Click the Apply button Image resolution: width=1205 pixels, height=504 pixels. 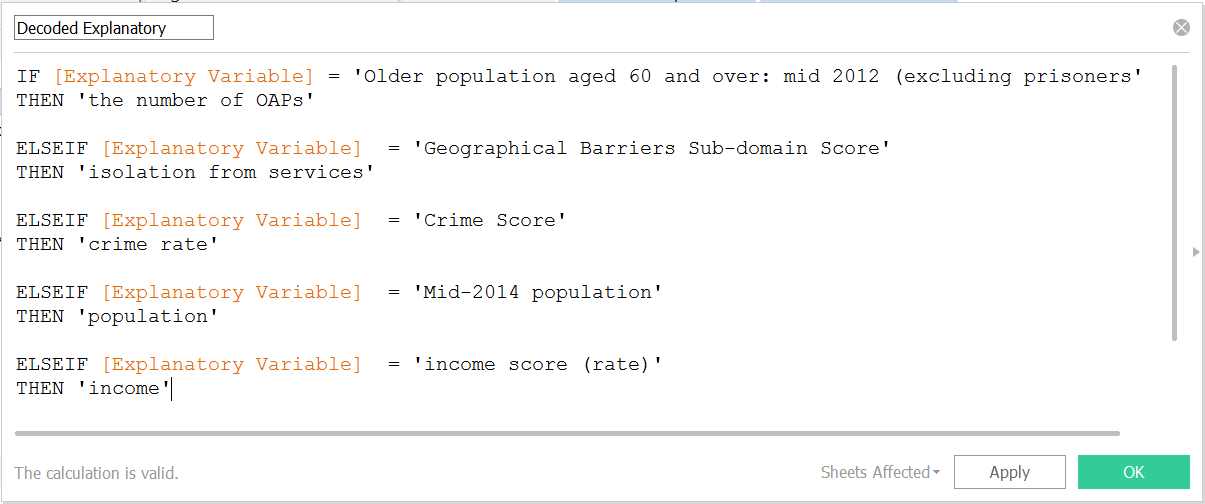tap(1009, 472)
